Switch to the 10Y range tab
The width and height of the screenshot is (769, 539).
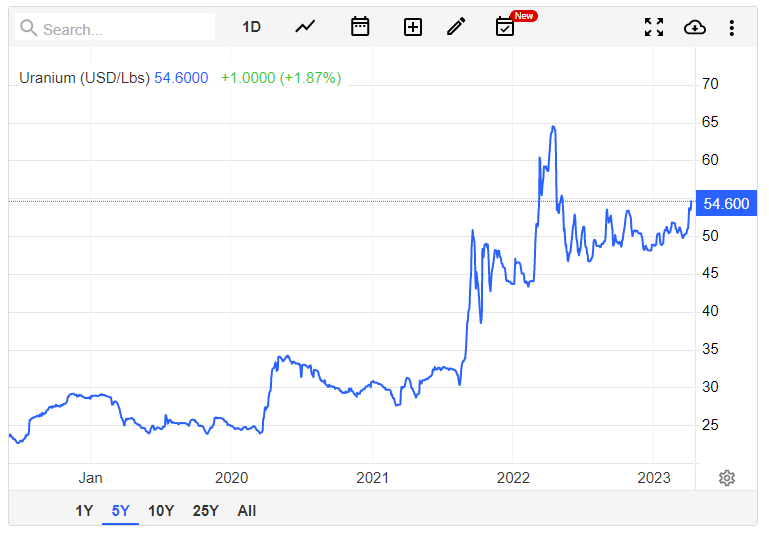point(161,511)
